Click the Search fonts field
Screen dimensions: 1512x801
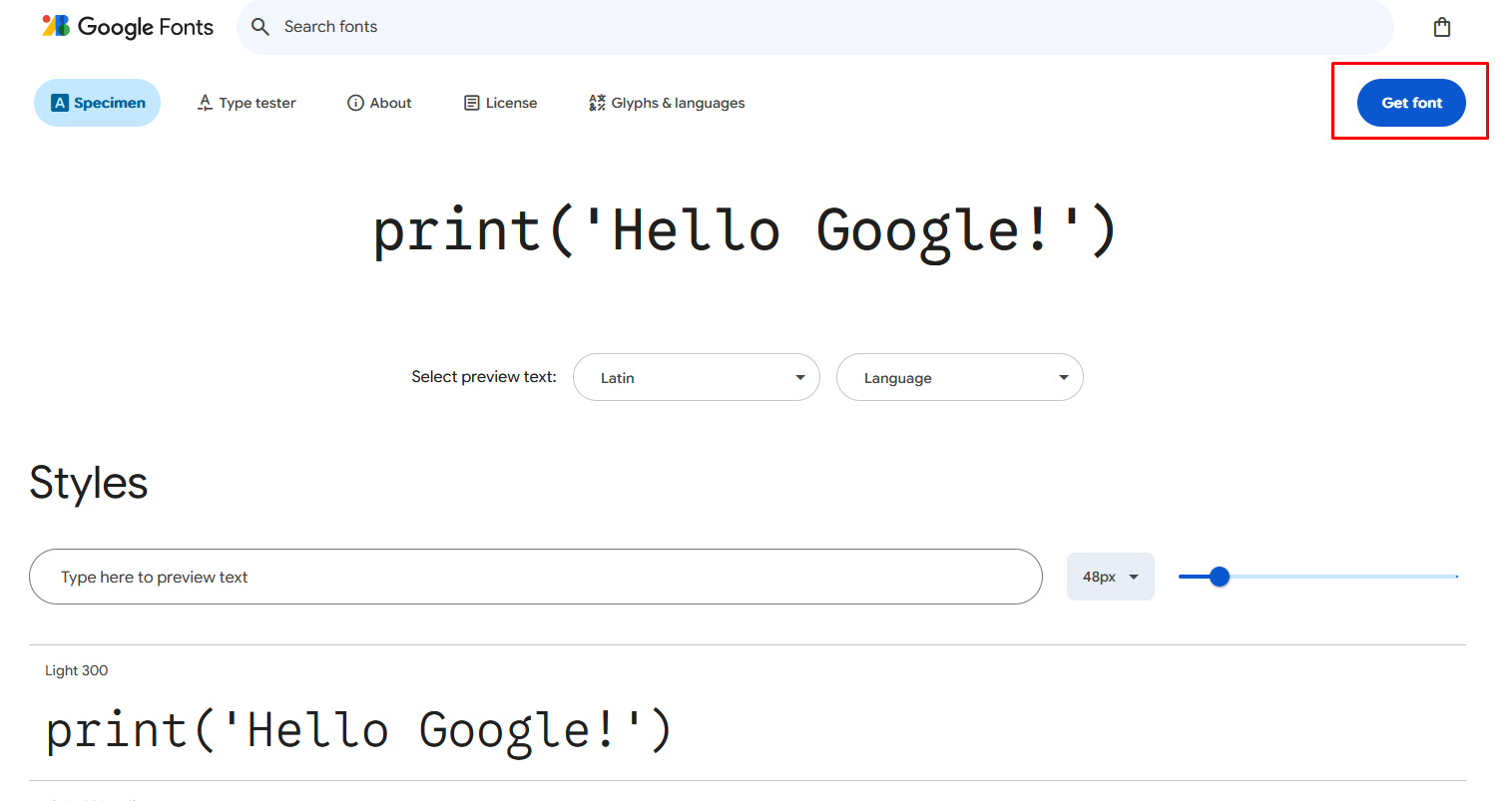coord(798,27)
